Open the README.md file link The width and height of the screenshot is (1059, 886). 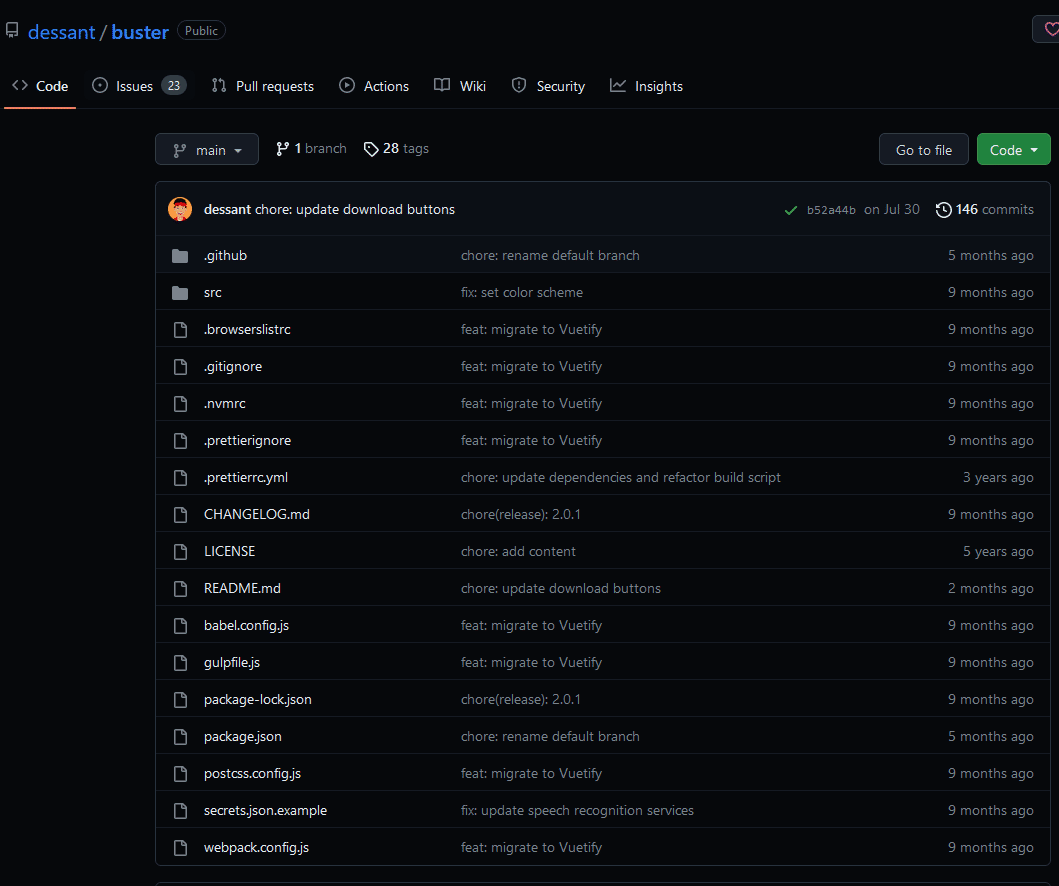pos(242,588)
